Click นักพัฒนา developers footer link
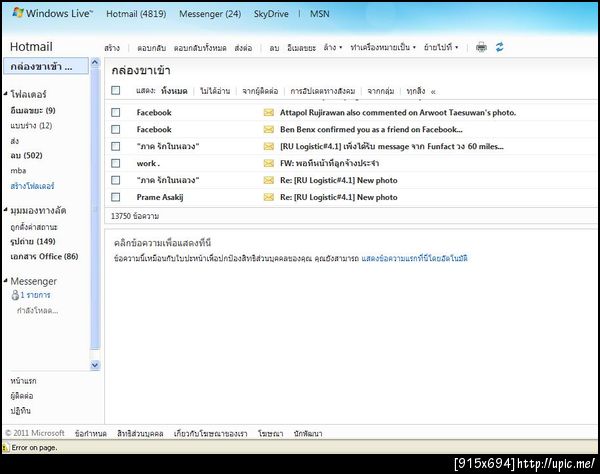The height and width of the screenshot is (474, 600). pyautogui.click(x=308, y=433)
